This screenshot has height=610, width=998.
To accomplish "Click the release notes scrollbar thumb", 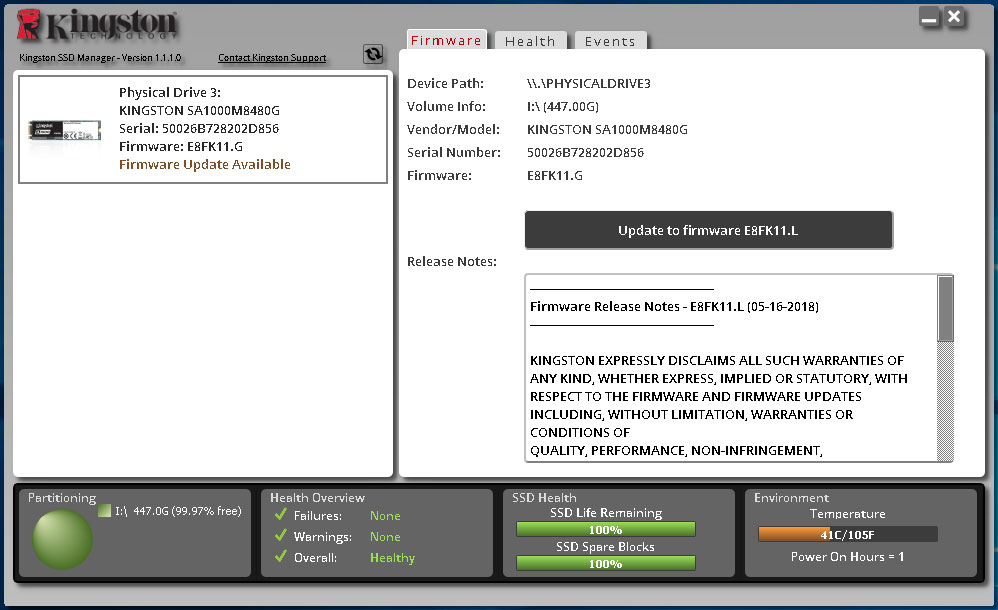I will coord(945,309).
